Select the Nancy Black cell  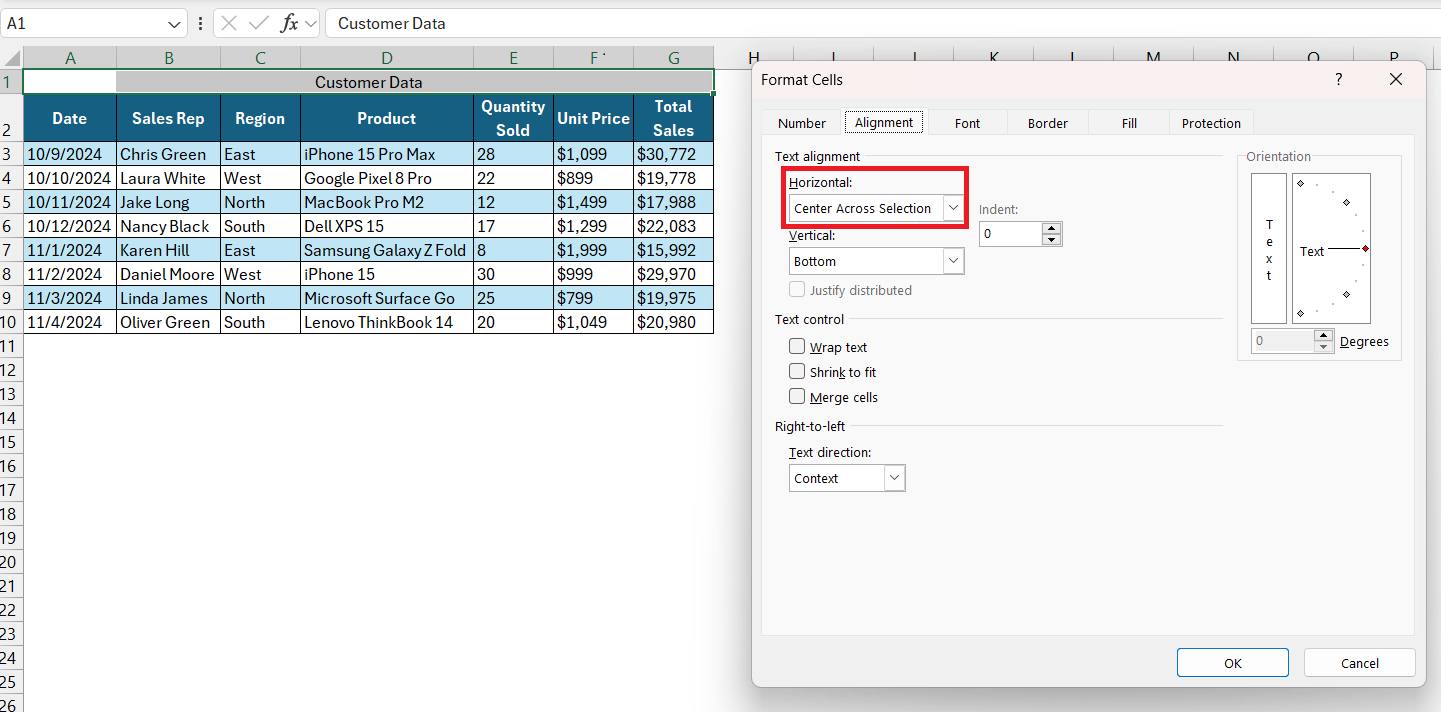pyautogui.click(x=168, y=226)
